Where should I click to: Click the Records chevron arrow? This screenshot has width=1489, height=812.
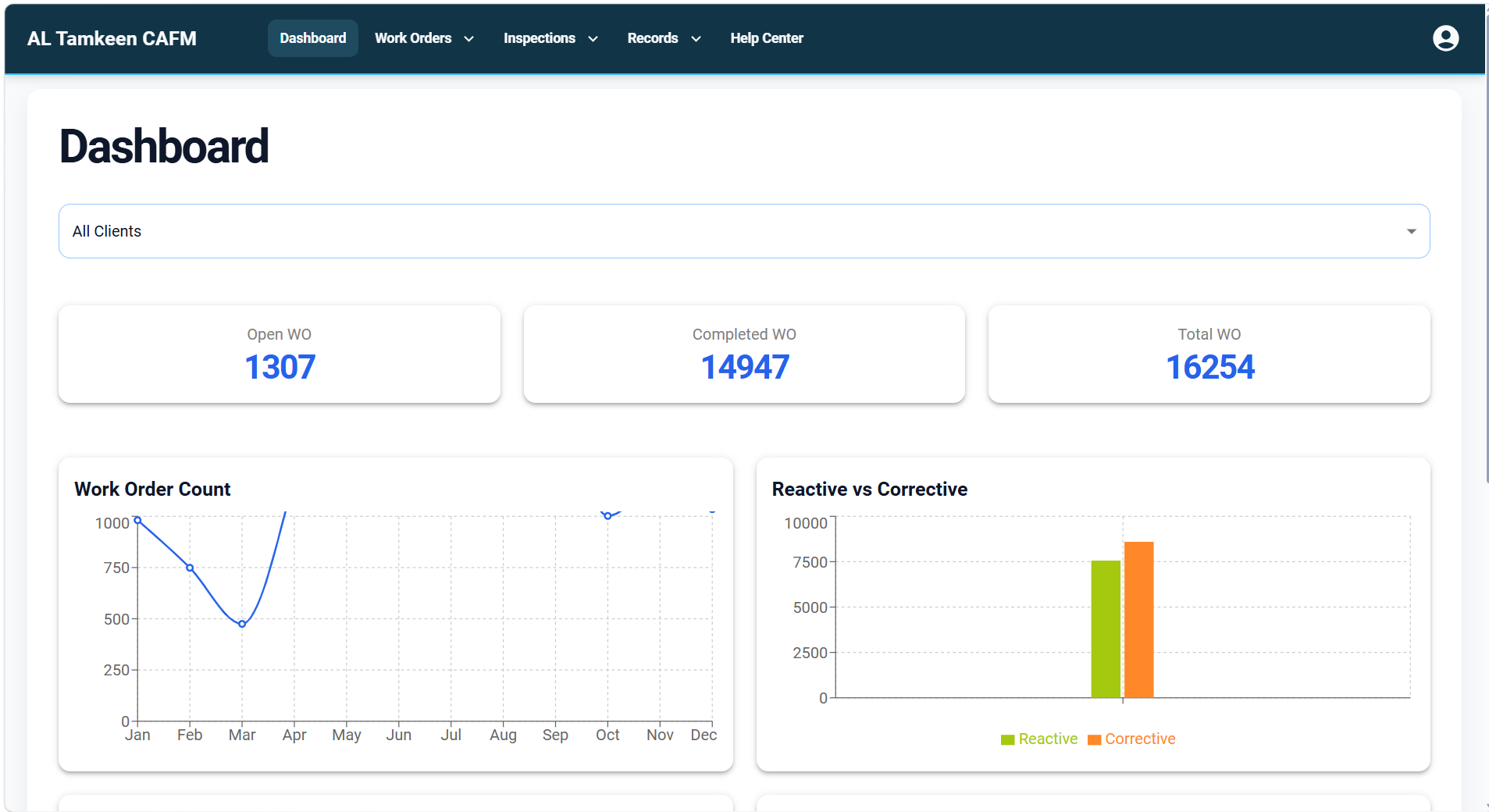[x=696, y=38]
